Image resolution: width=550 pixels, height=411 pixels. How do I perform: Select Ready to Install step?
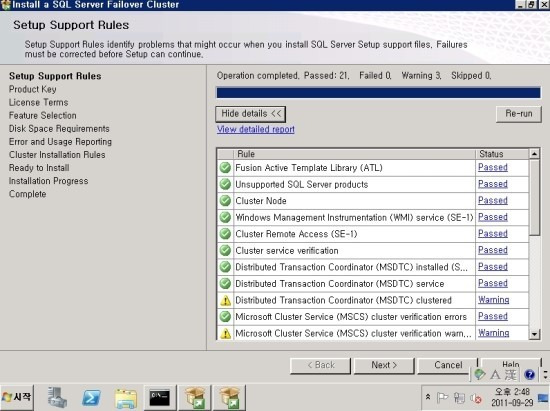pyautogui.click(x=39, y=168)
